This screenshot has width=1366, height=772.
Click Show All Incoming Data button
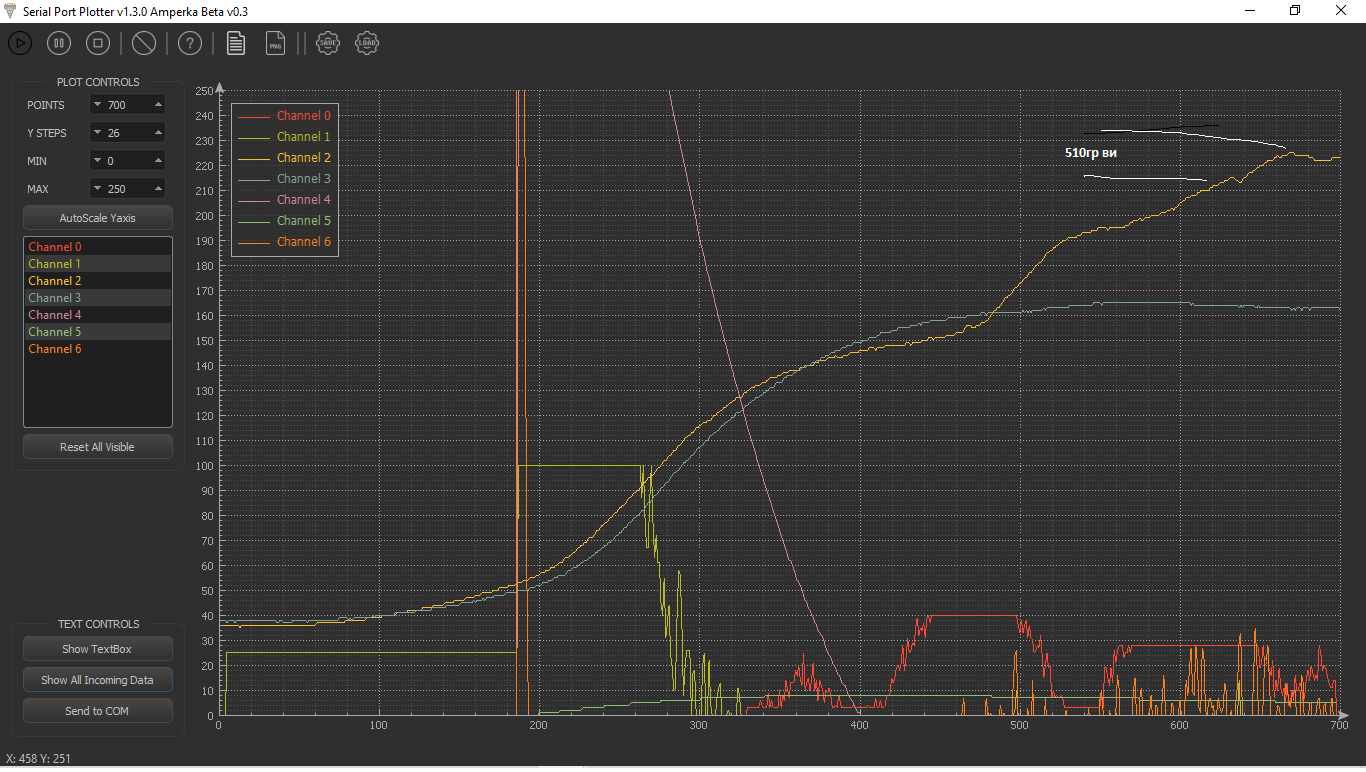pyautogui.click(x=98, y=680)
